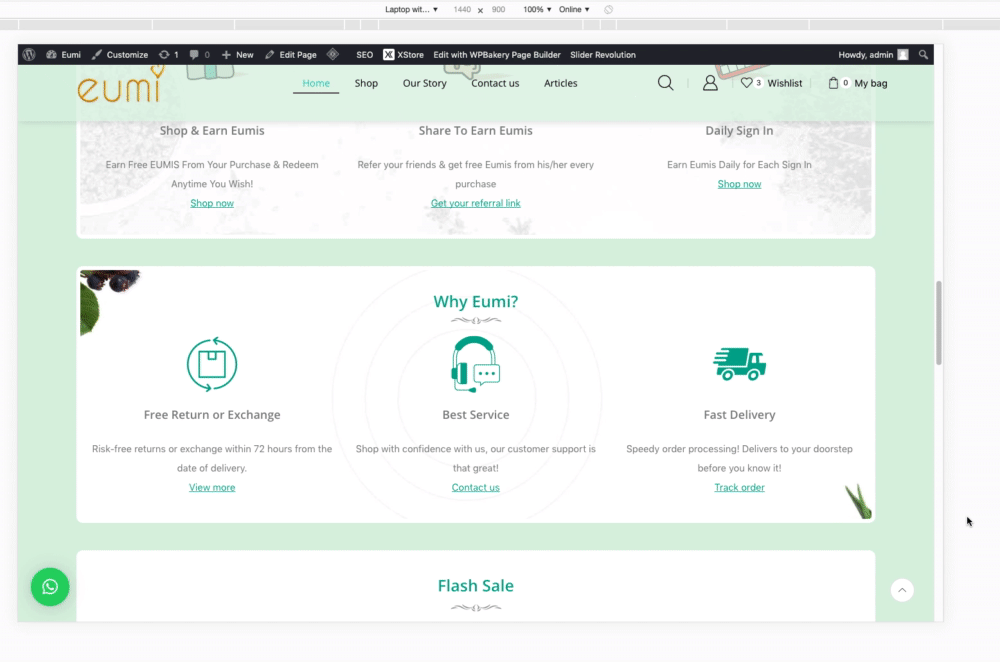The height and width of the screenshot is (662, 1000).
Task: Click the diamond icon next to Edit Page
Action: (x=333, y=54)
